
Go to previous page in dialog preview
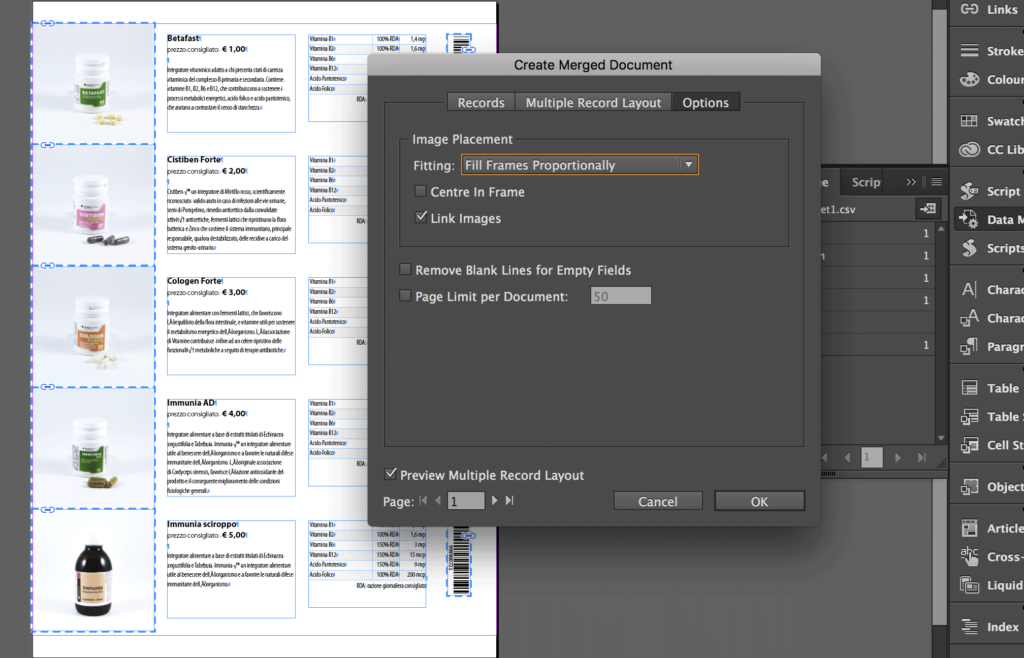(438, 501)
